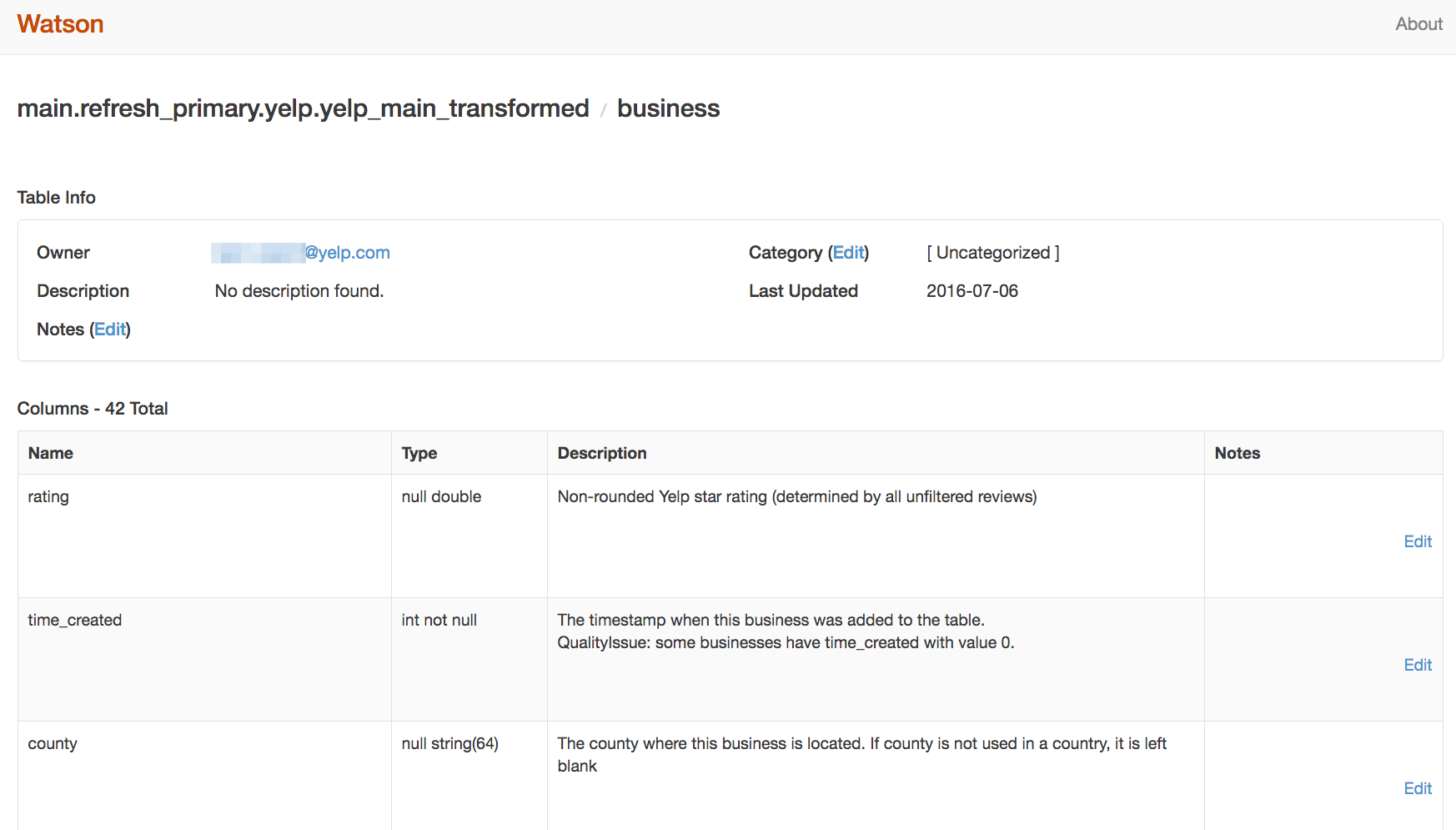Edit notes for the time_created column
1456x830 pixels.
tap(1417, 665)
